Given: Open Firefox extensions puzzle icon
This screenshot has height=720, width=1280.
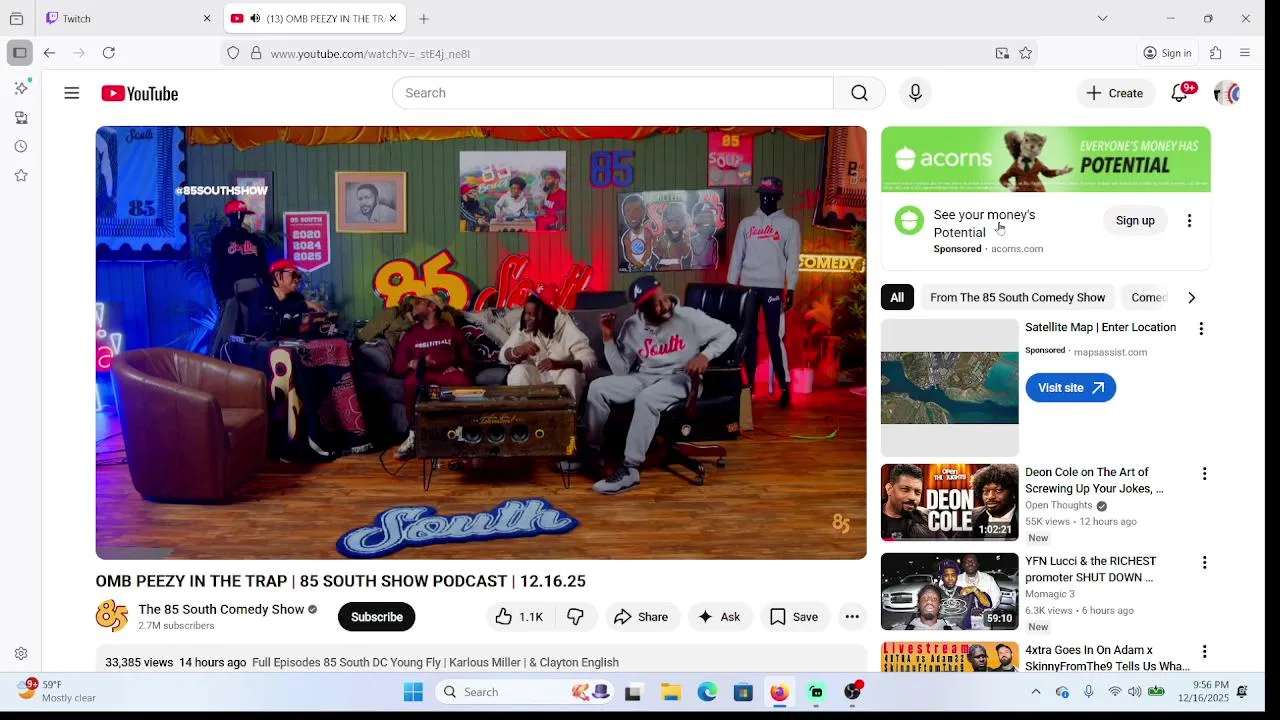Looking at the screenshot, I should [1216, 53].
